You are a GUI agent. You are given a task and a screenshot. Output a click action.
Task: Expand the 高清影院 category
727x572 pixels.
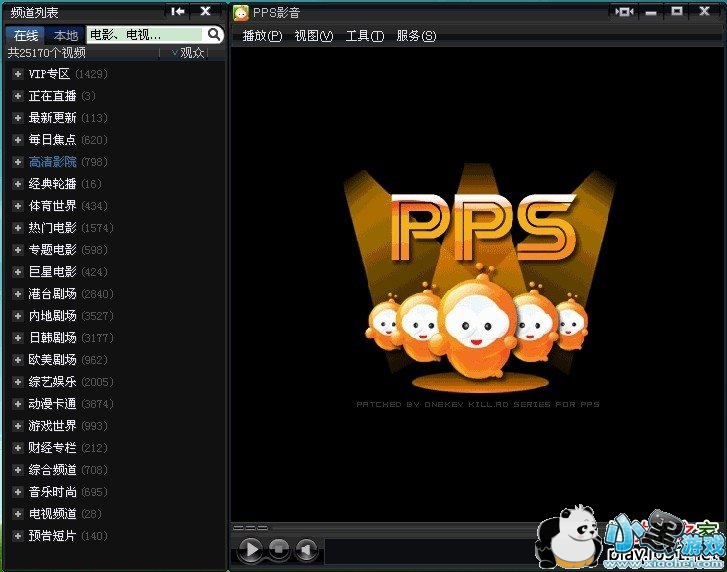tap(18, 162)
